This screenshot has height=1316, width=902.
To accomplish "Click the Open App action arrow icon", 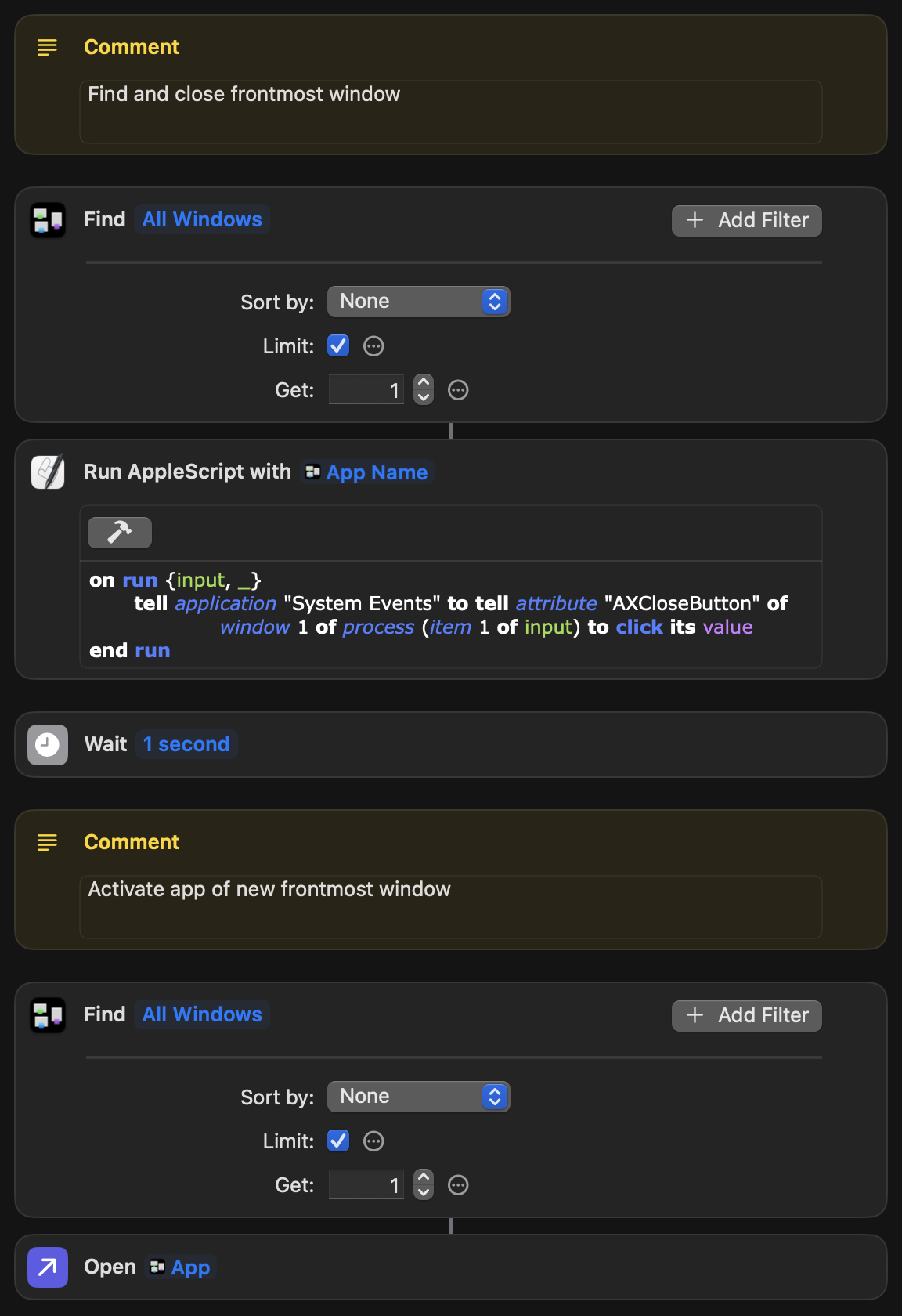I will point(48,1267).
